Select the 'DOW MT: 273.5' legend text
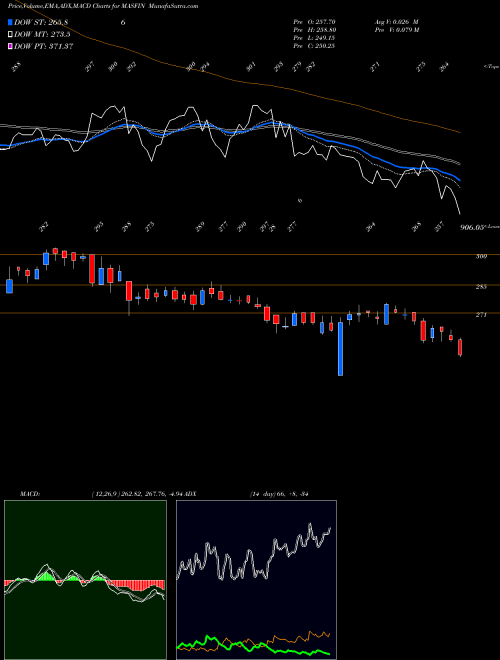 (42, 35)
